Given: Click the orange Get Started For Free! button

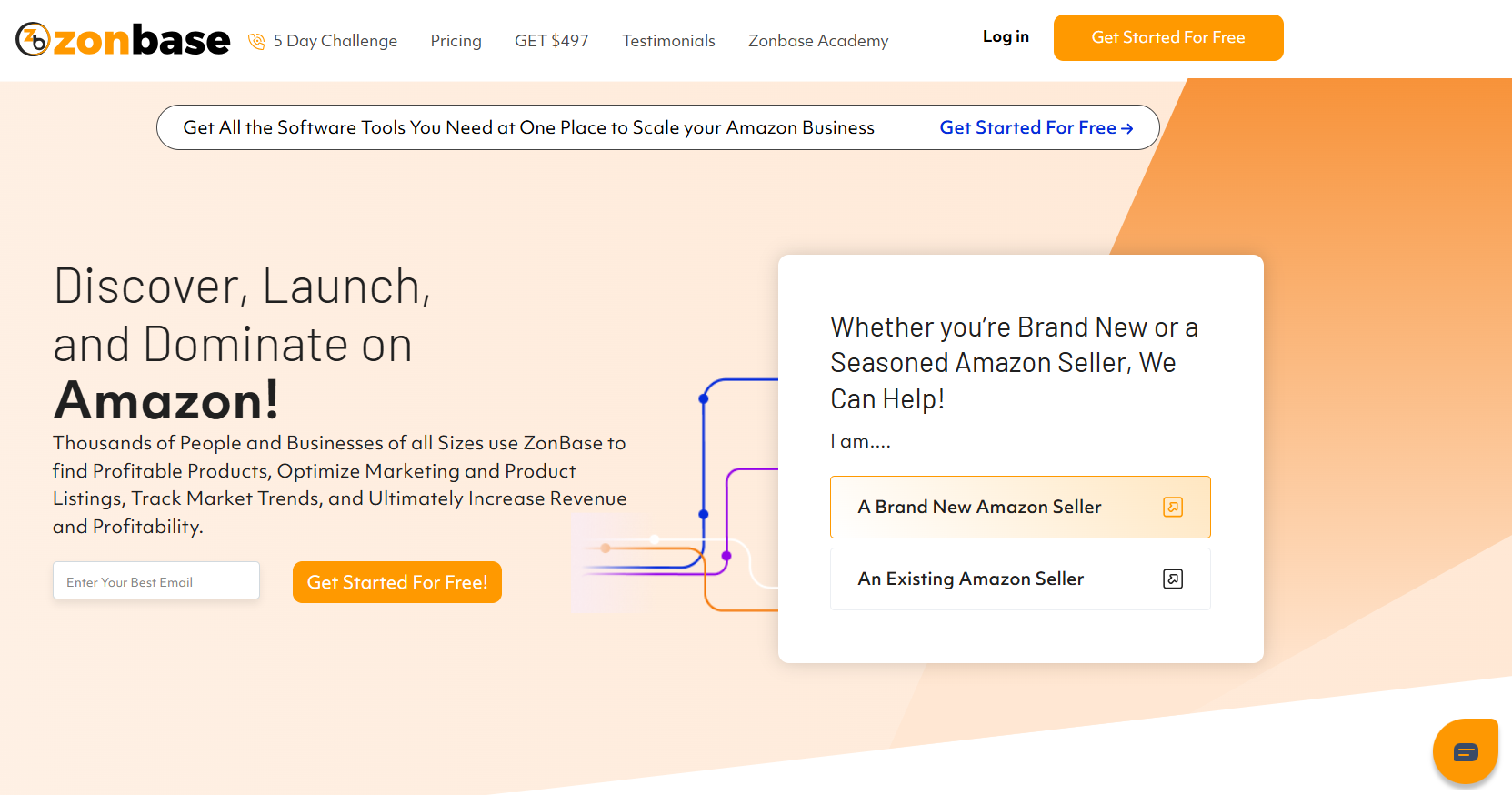Looking at the screenshot, I should pos(397,582).
